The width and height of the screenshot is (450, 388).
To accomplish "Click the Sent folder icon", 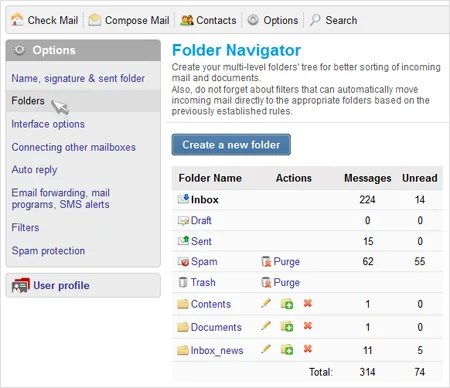I will coord(183,240).
